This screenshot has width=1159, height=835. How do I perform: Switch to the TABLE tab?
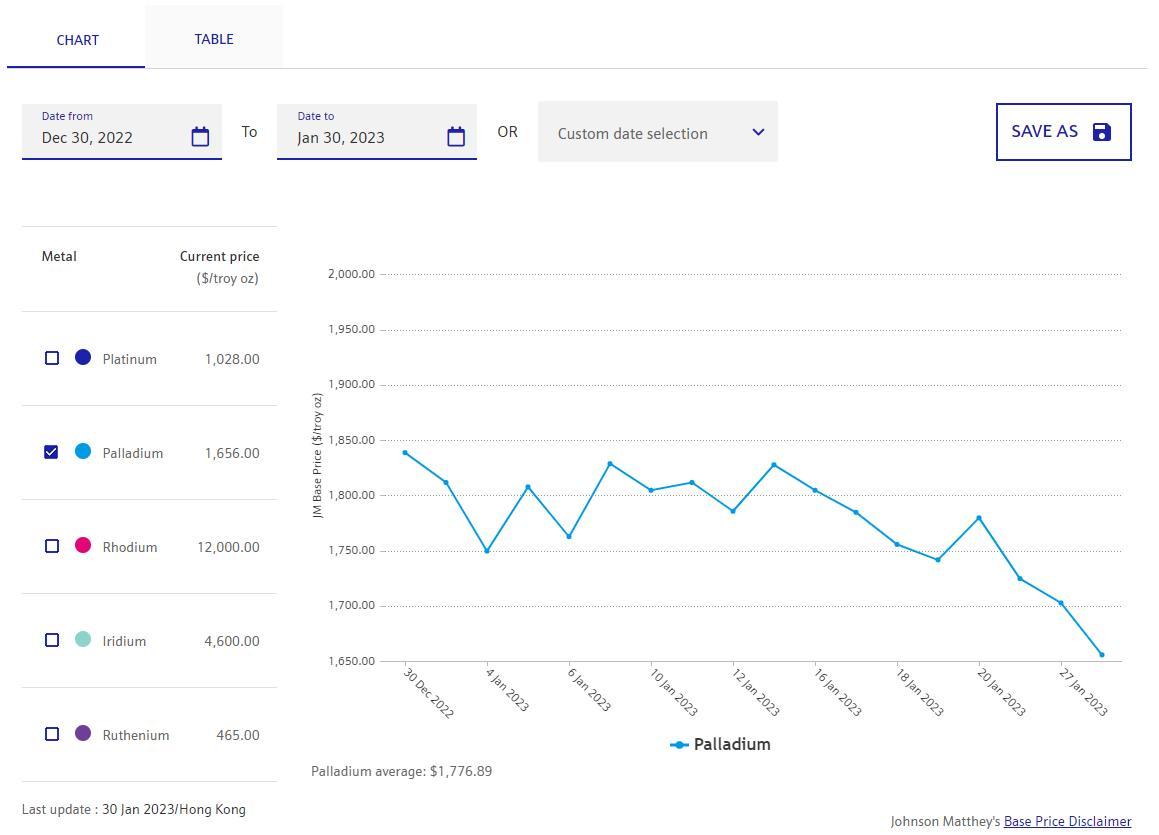[214, 39]
